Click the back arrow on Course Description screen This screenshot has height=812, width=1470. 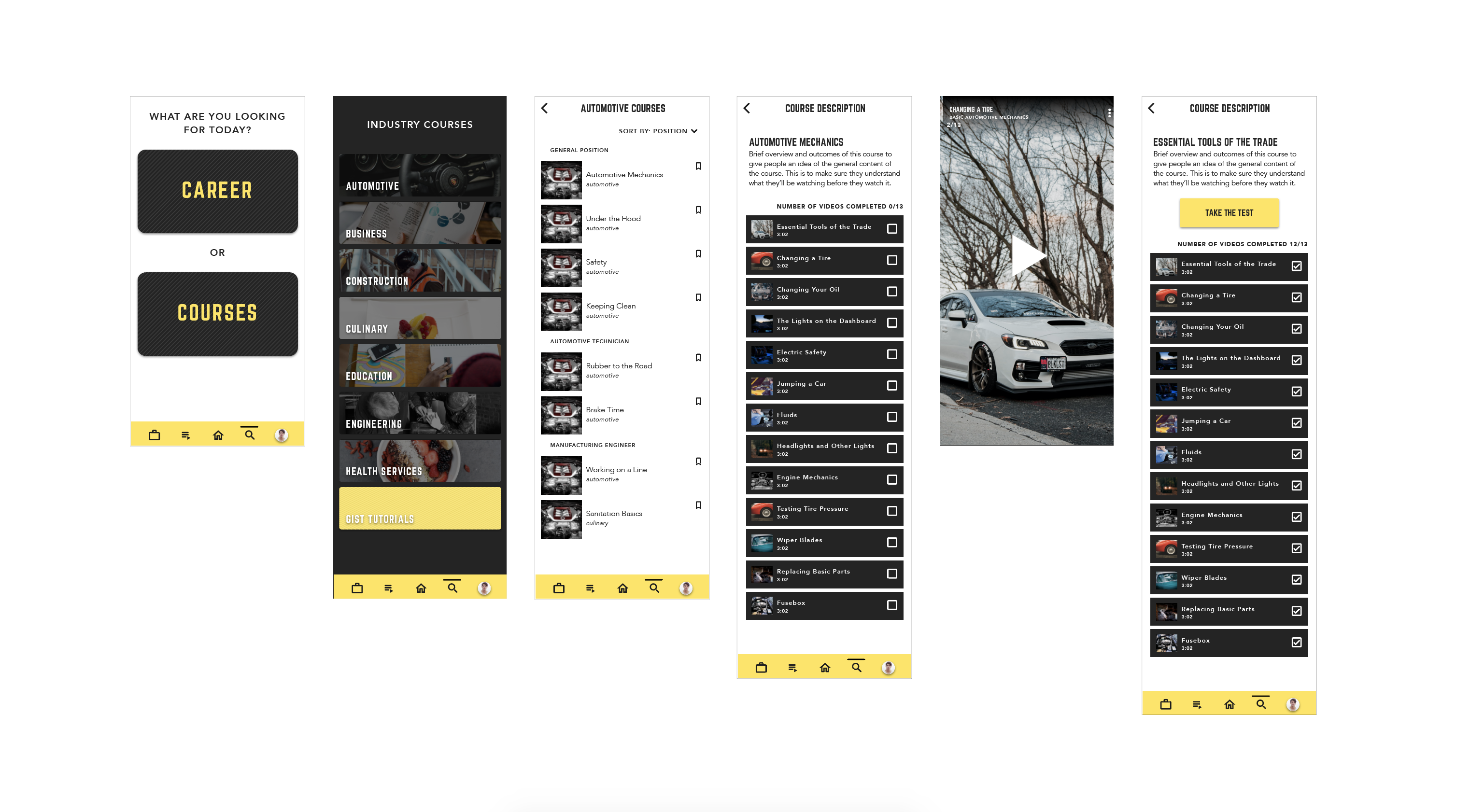(749, 108)
